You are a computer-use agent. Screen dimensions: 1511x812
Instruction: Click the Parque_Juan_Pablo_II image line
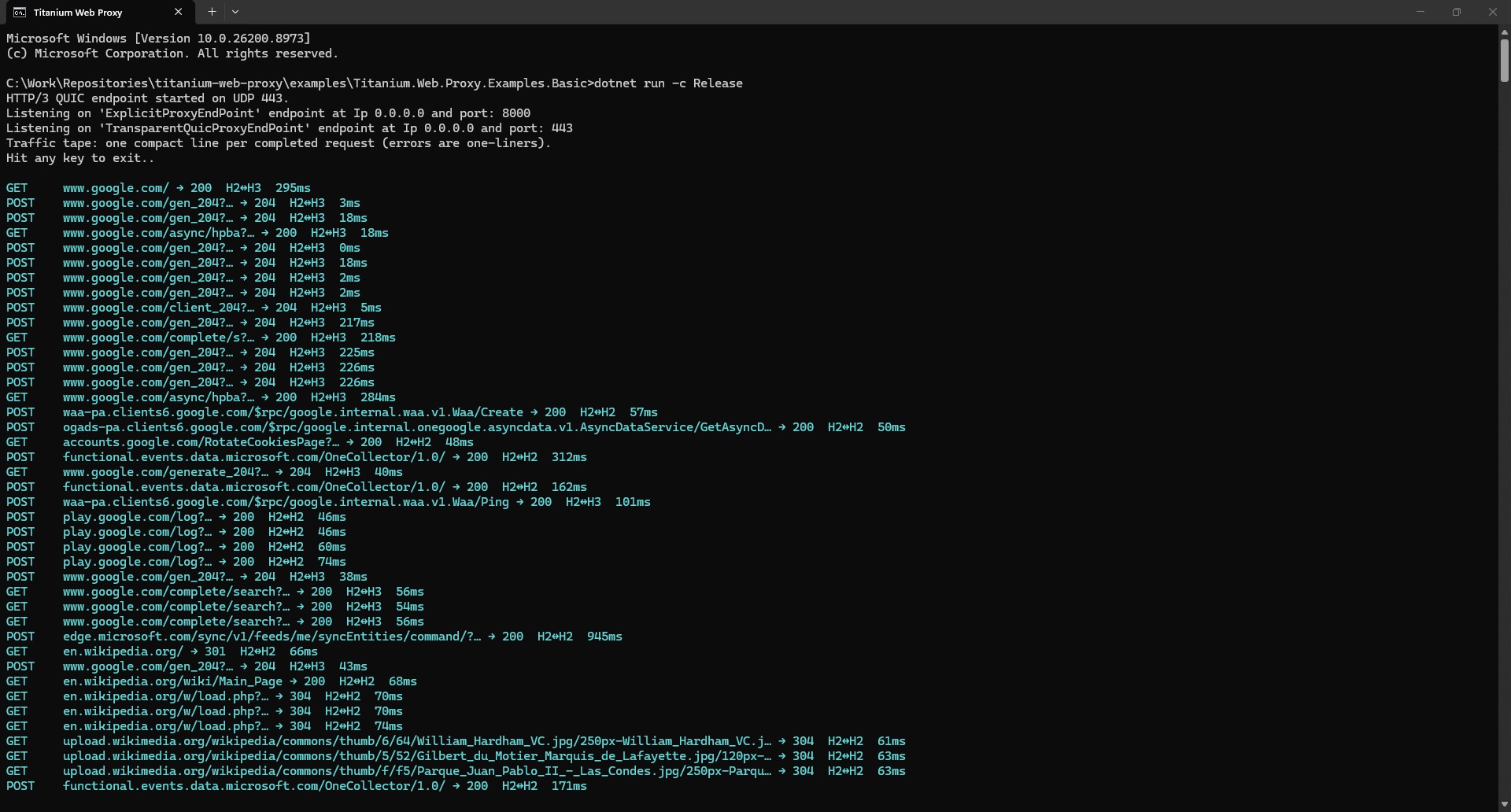456,771
